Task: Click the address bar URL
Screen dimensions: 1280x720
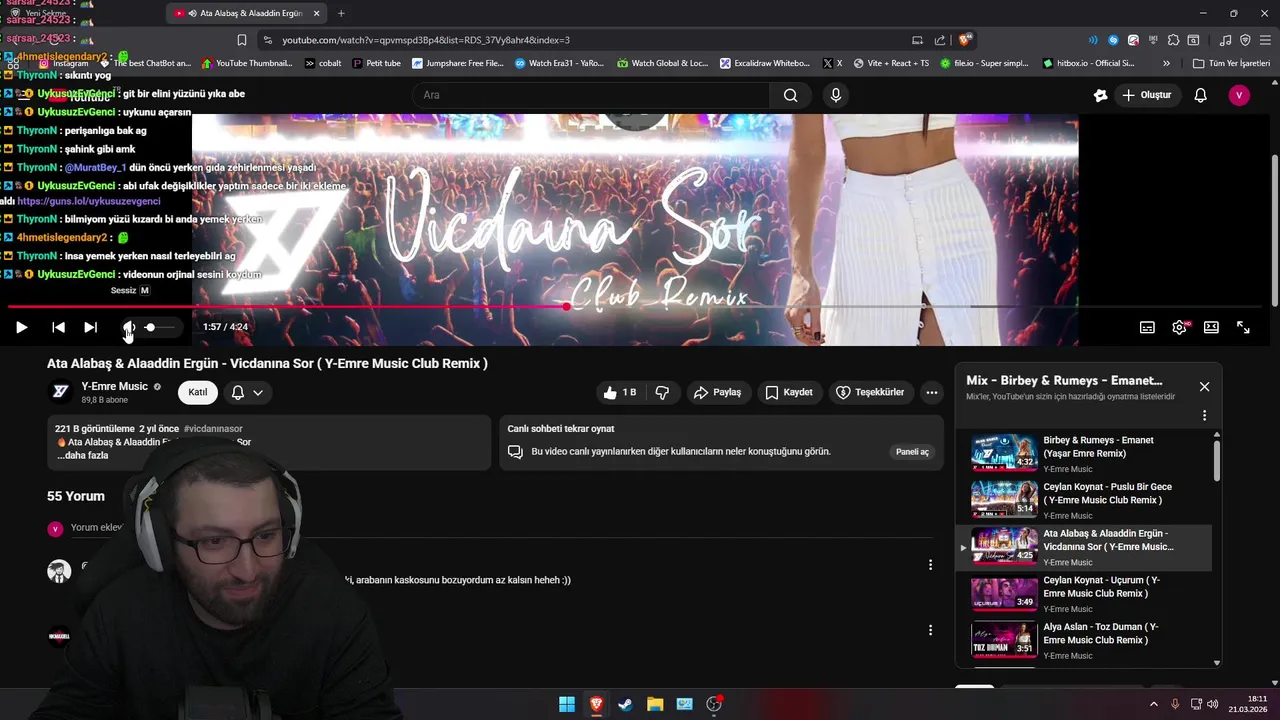Action: [425, 40]
